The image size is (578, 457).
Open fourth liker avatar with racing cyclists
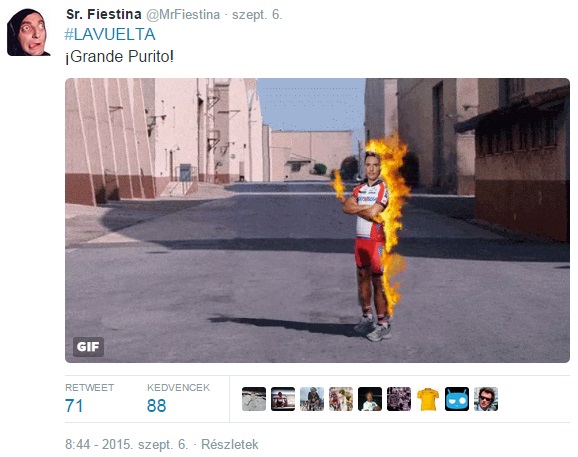click(341, 399)
